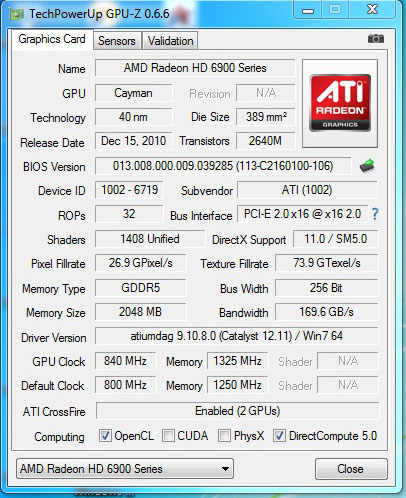This screenshot has width=406, height=498.
Task: Click the DirectX Support label
Action: point(249,240)
